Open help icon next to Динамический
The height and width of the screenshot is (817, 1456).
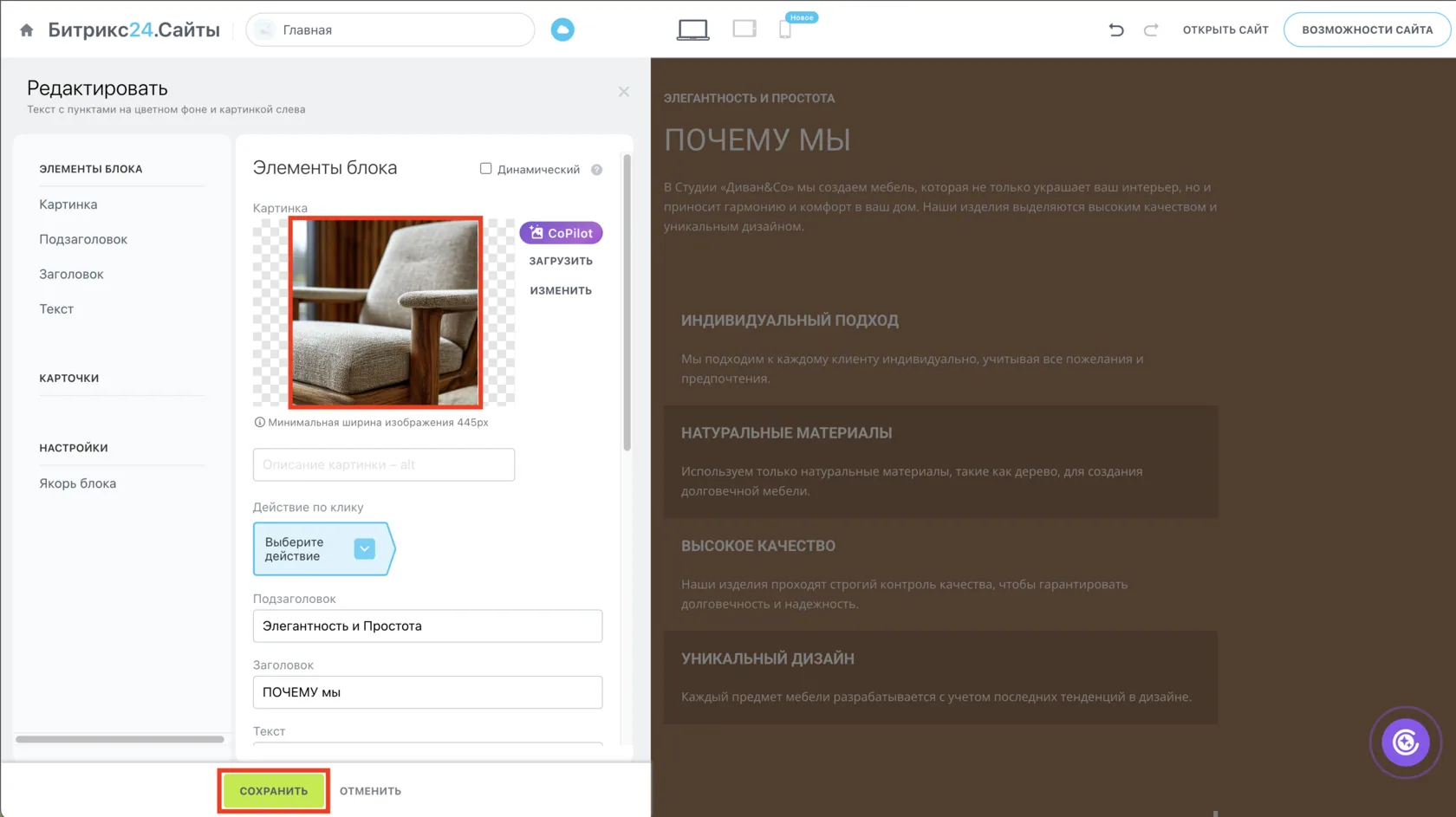(x=597, y=170)
